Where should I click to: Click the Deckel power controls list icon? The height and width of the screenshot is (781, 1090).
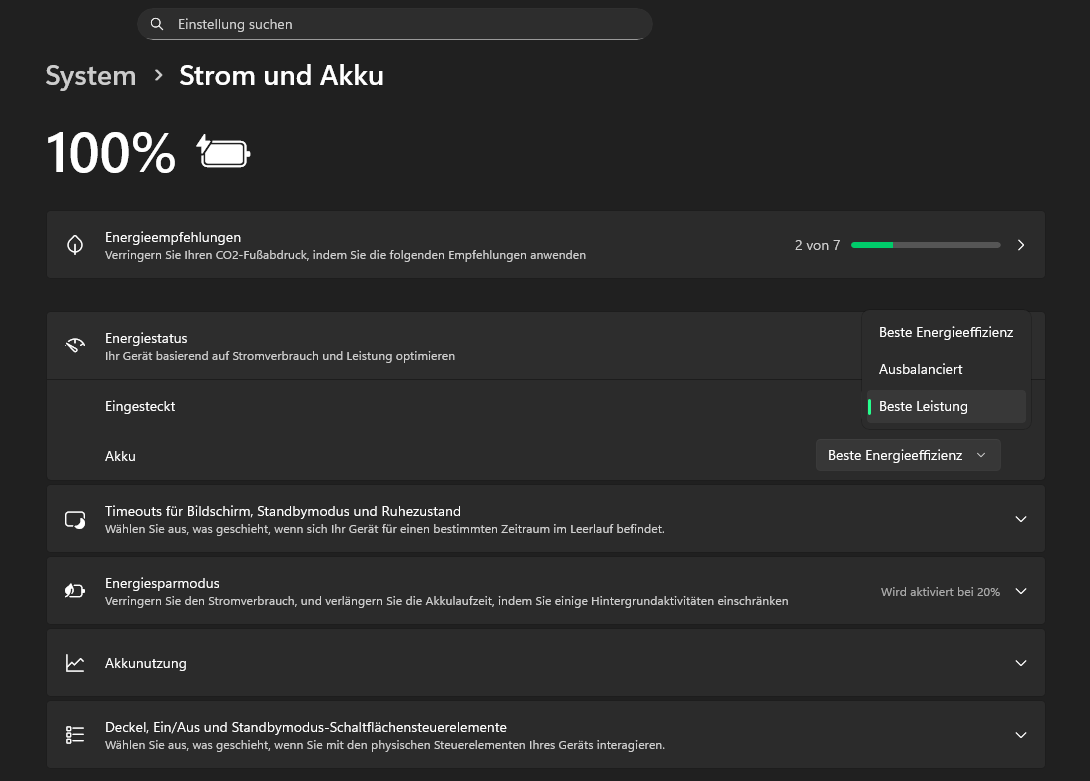point(75,735)
